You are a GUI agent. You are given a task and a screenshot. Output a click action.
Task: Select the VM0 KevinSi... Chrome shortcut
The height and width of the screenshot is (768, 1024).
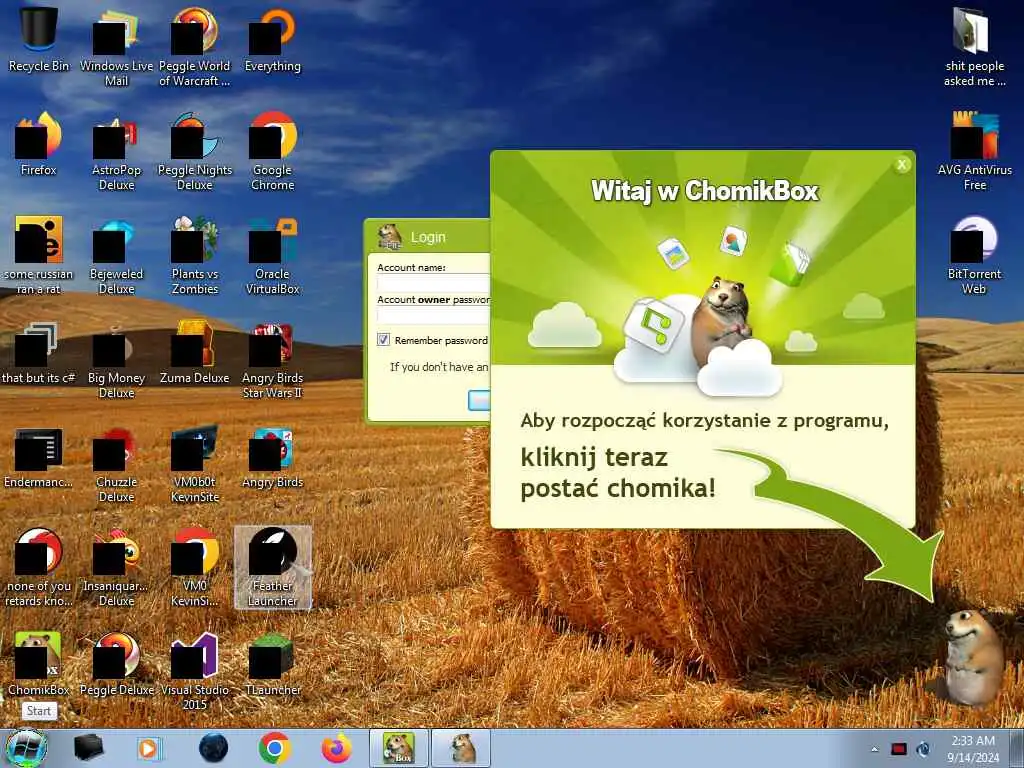[195, 567]
